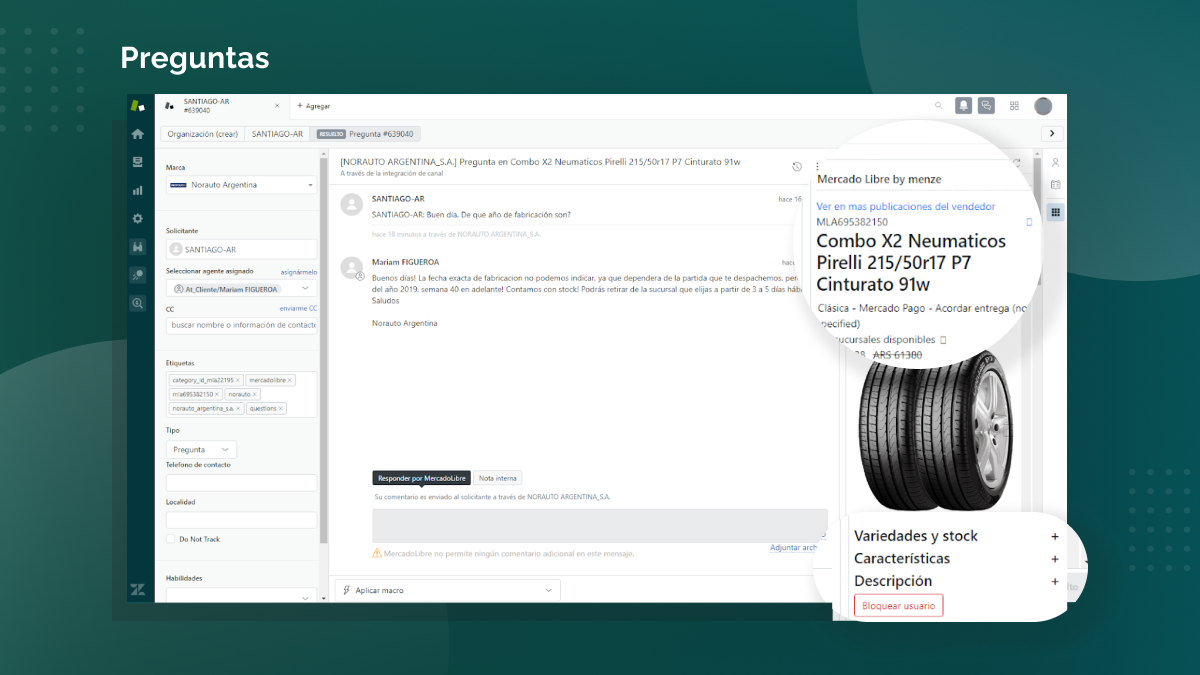Remove the norauto_argentina_s.a. tag
The height and width of the screenshot is (675, 1200).
238,408
